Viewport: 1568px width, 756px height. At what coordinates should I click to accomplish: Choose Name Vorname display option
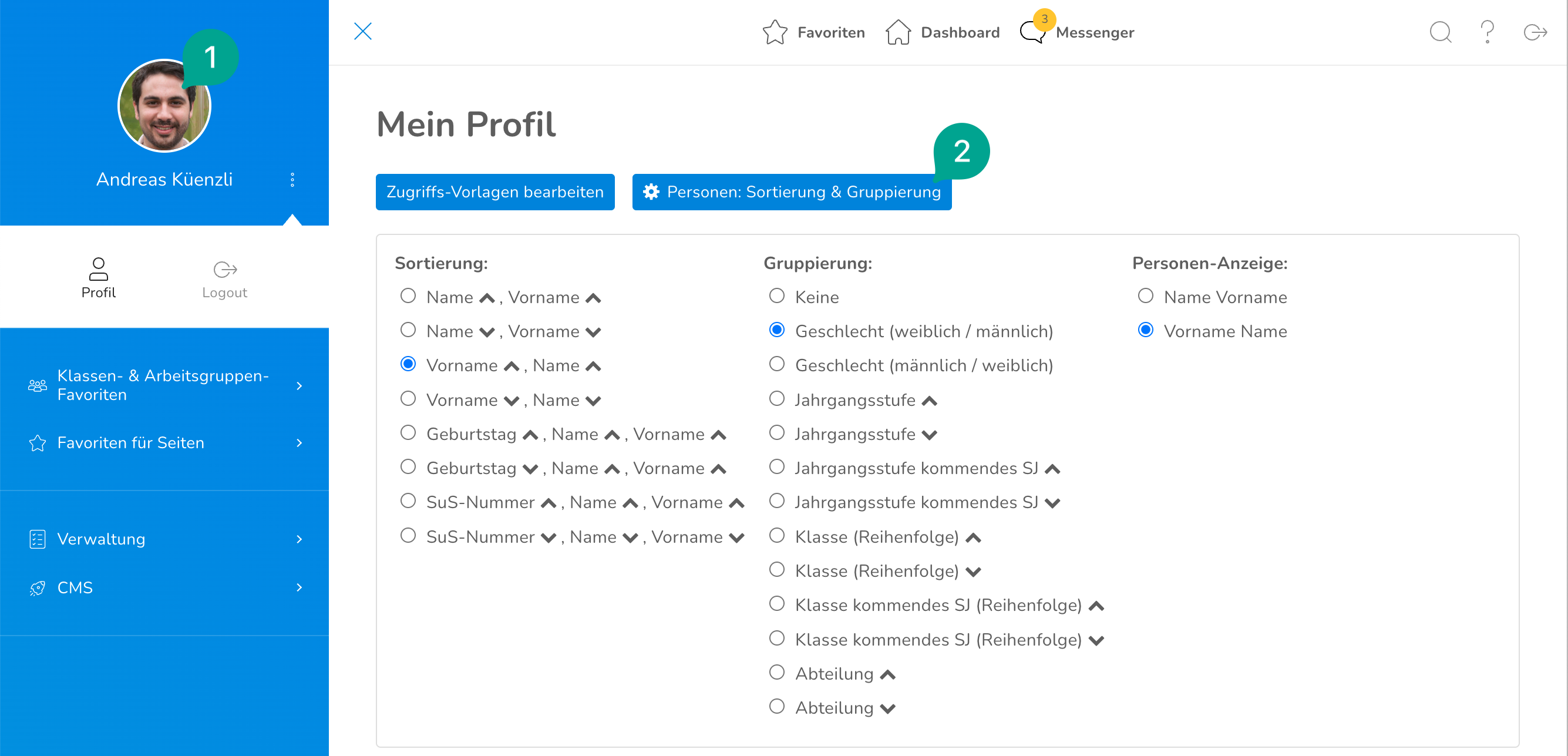(1145, 296)
